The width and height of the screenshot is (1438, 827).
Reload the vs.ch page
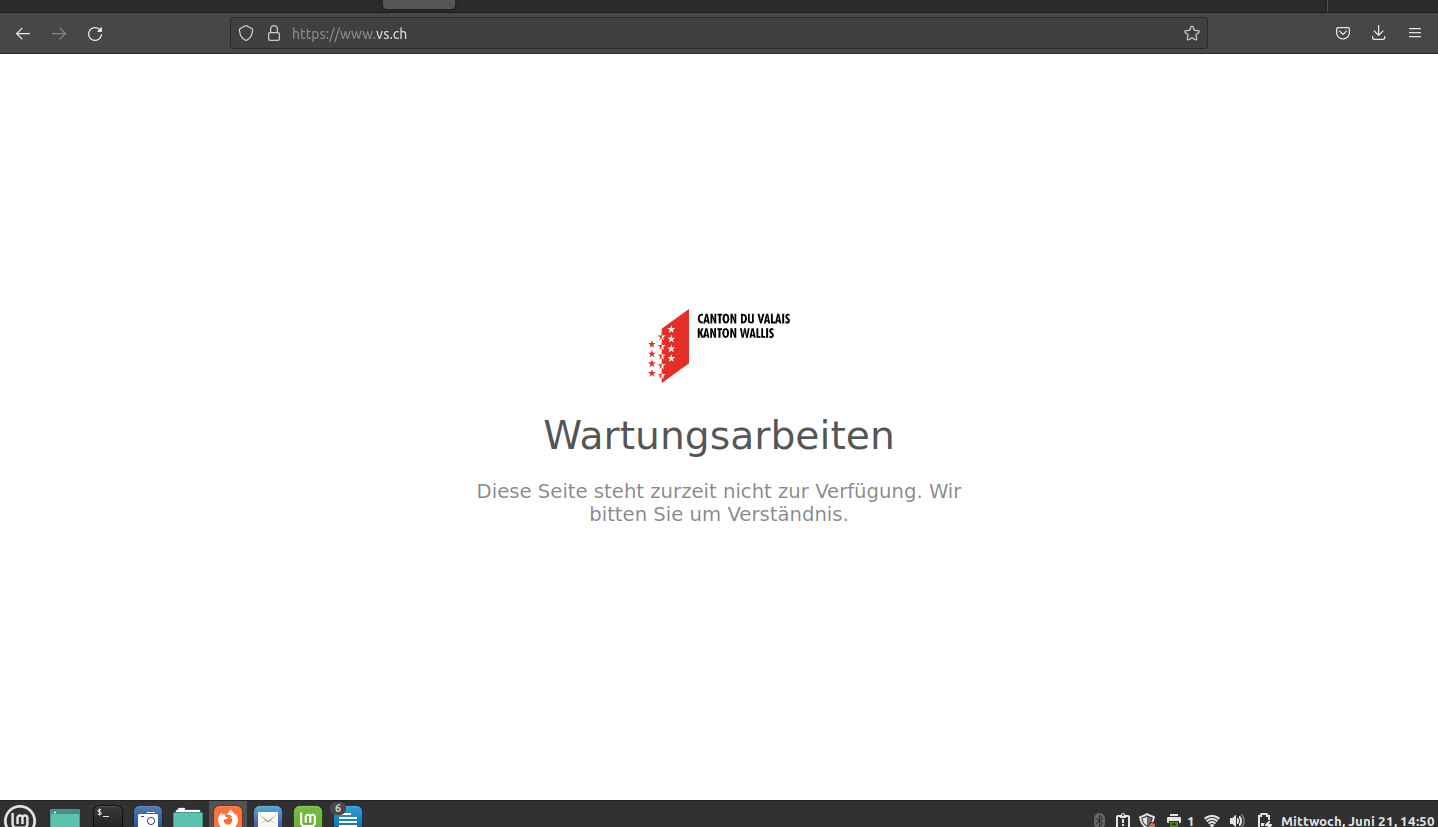pos(95,33)
